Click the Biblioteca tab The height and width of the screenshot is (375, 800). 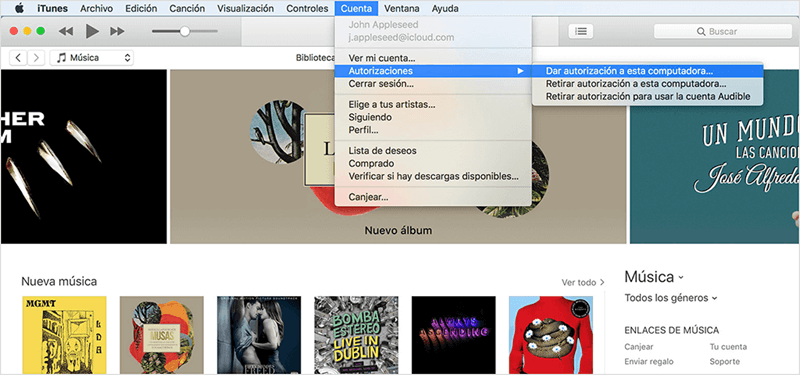[315, 58]
